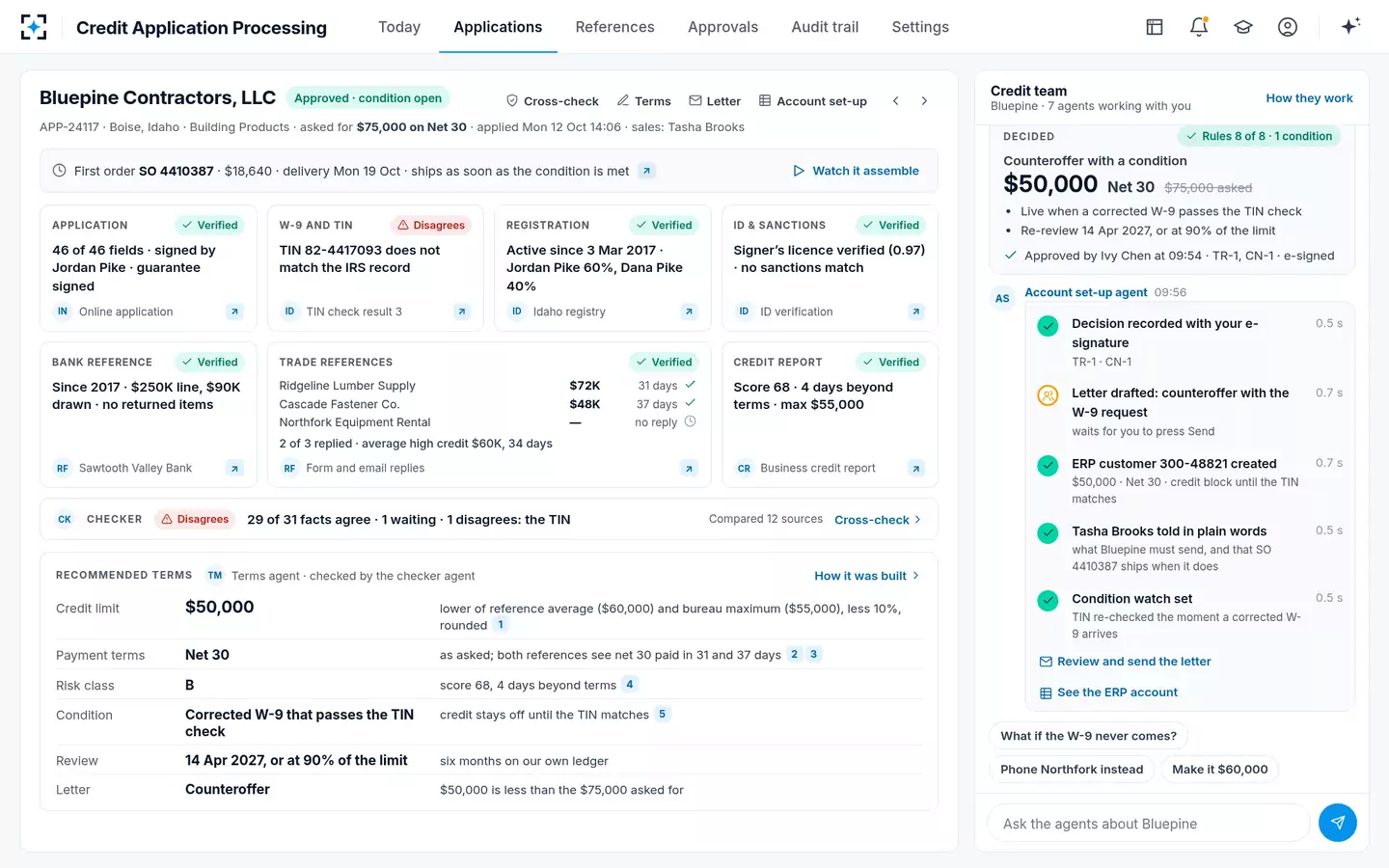Screen dimensions: 1389x868
Task: Click the app logo in the header
Action: (34, 27)
